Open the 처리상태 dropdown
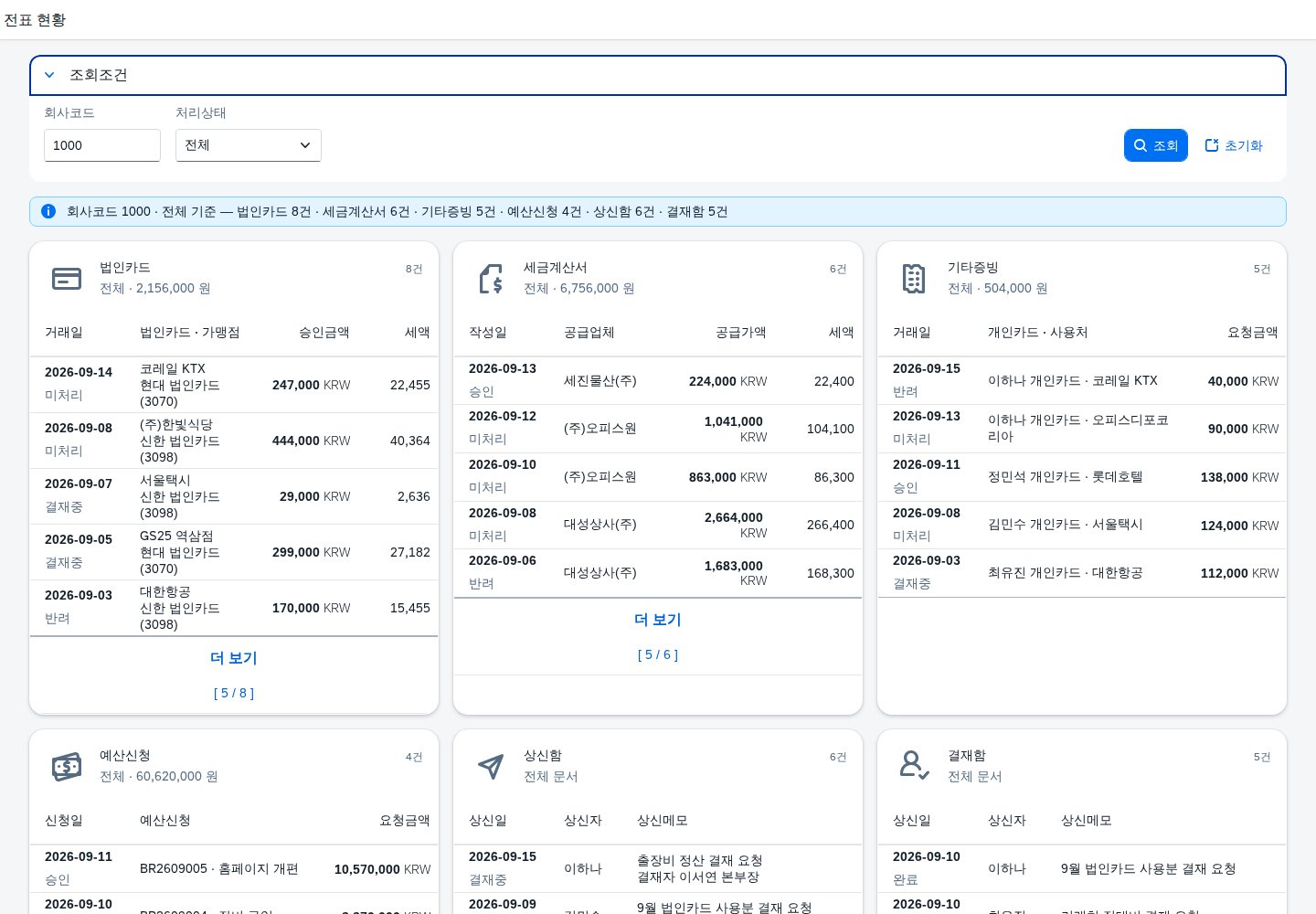This screenshot has height=914, width=1316. pyautogui.click(x=249, y=145)
